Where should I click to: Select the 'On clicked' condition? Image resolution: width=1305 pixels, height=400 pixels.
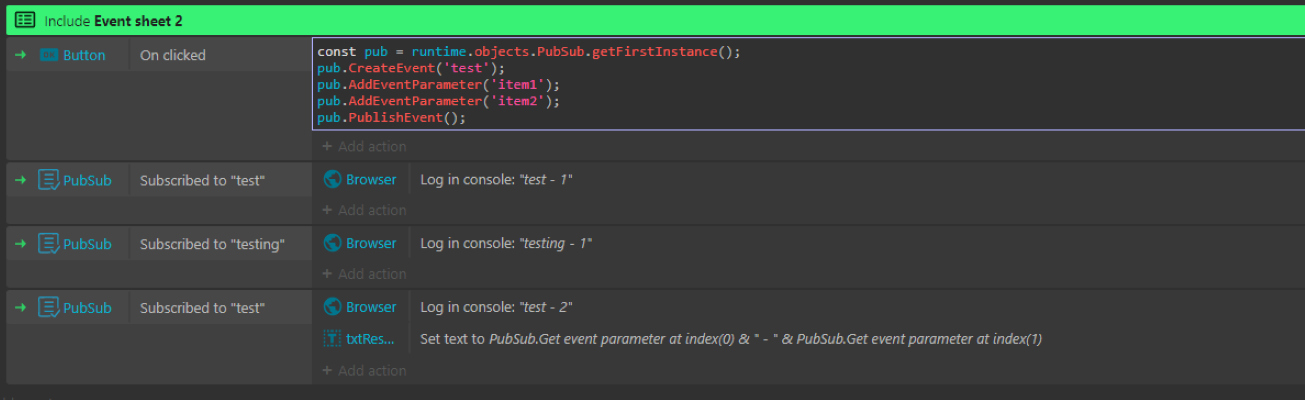pyautogui.click(x=173, y=56)
